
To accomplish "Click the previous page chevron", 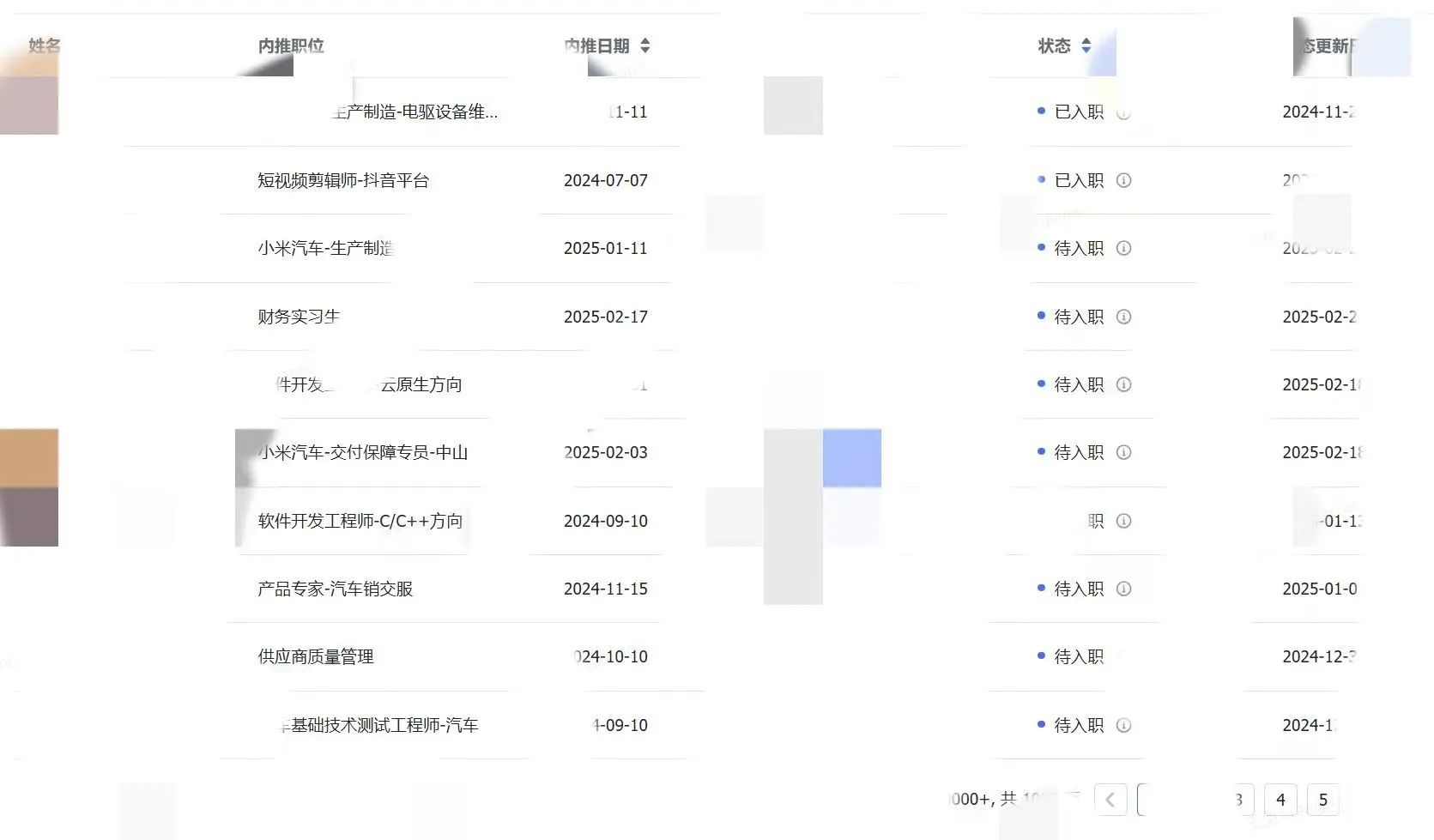I will point(1111,799).
